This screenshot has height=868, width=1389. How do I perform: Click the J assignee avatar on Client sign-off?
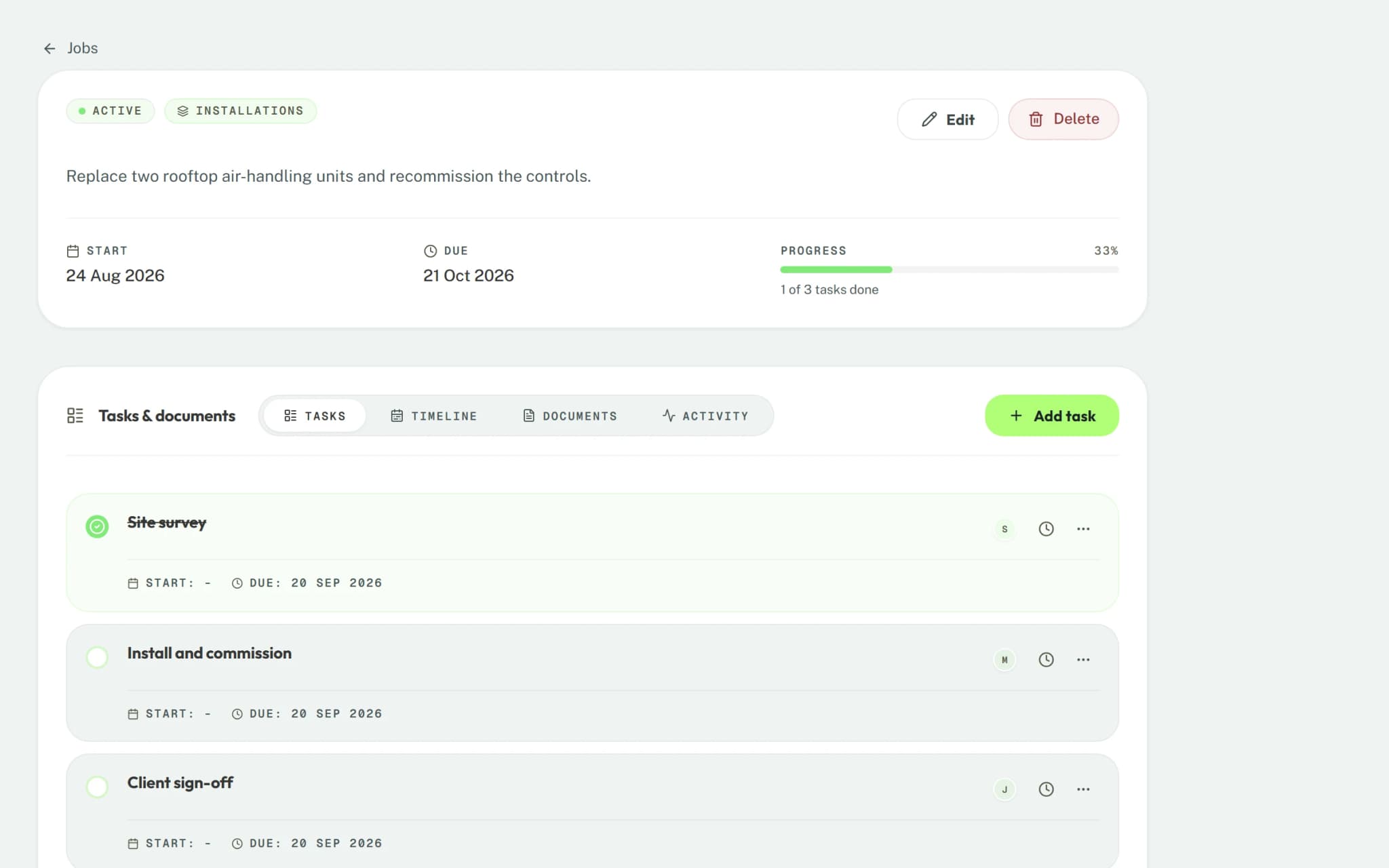click(x=1004, y=789)
